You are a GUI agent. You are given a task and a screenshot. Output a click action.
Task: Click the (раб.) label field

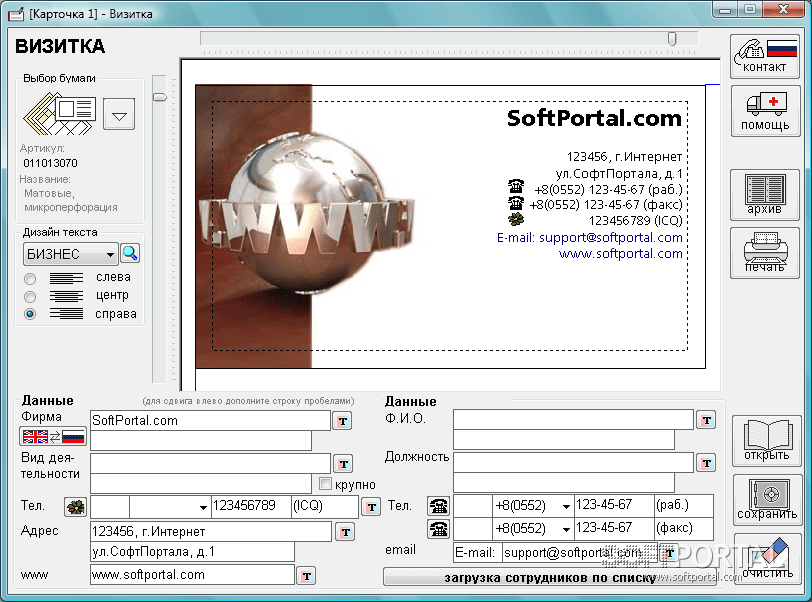click(x=684, y=505)
